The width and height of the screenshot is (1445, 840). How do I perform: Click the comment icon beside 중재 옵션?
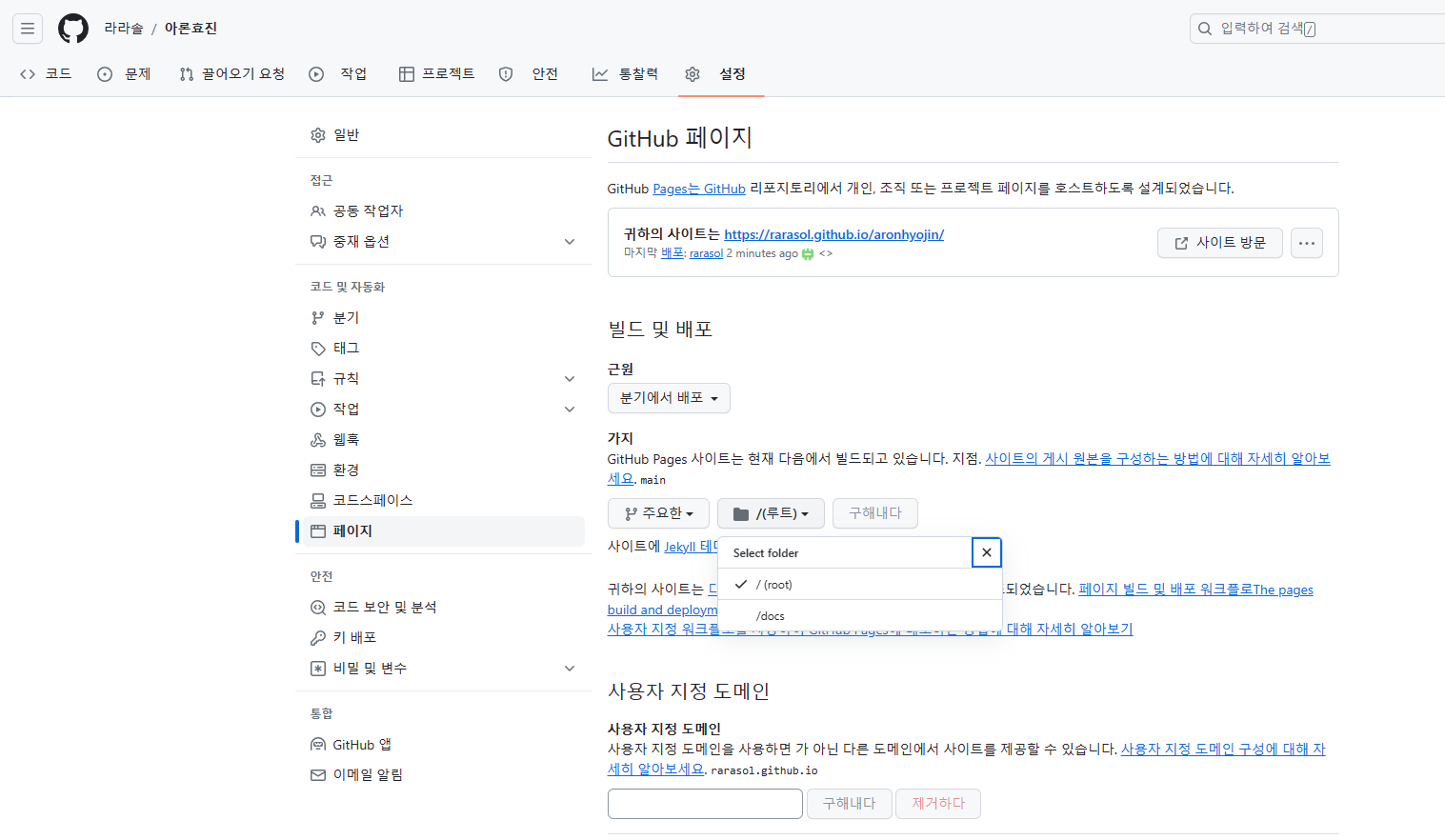(x=318, y=242)
